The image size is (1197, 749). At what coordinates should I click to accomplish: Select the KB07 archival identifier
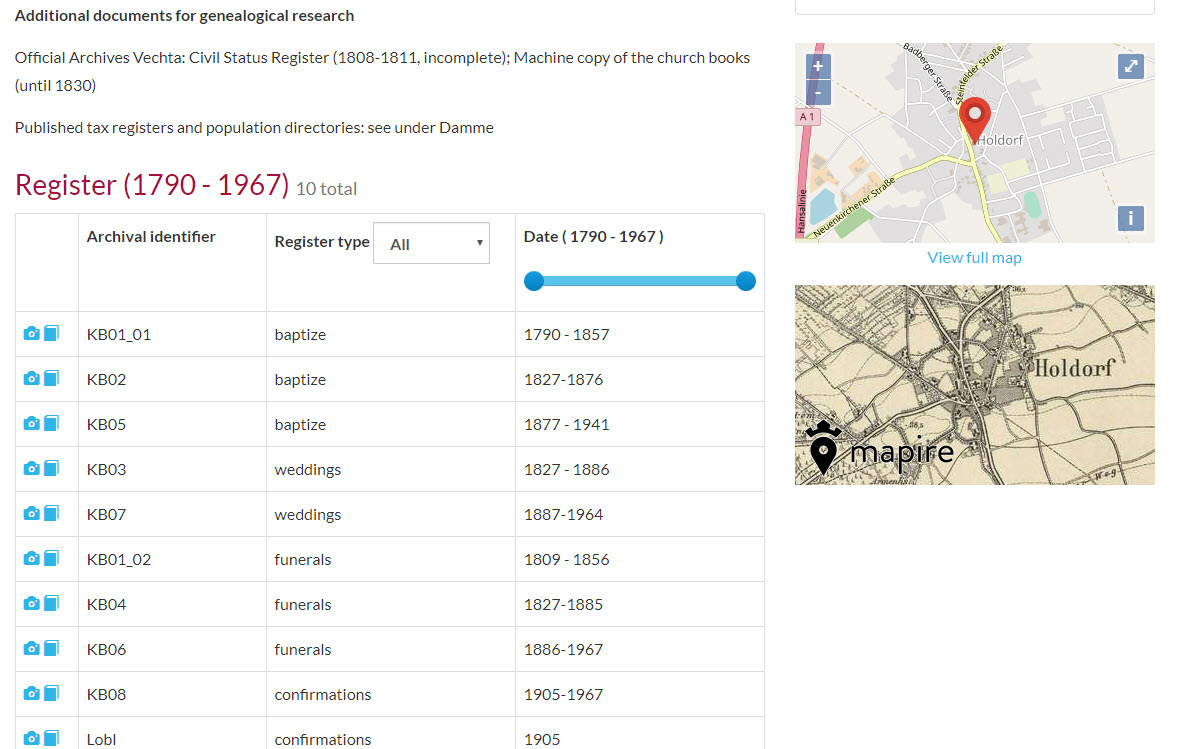[x=106, y=515]
